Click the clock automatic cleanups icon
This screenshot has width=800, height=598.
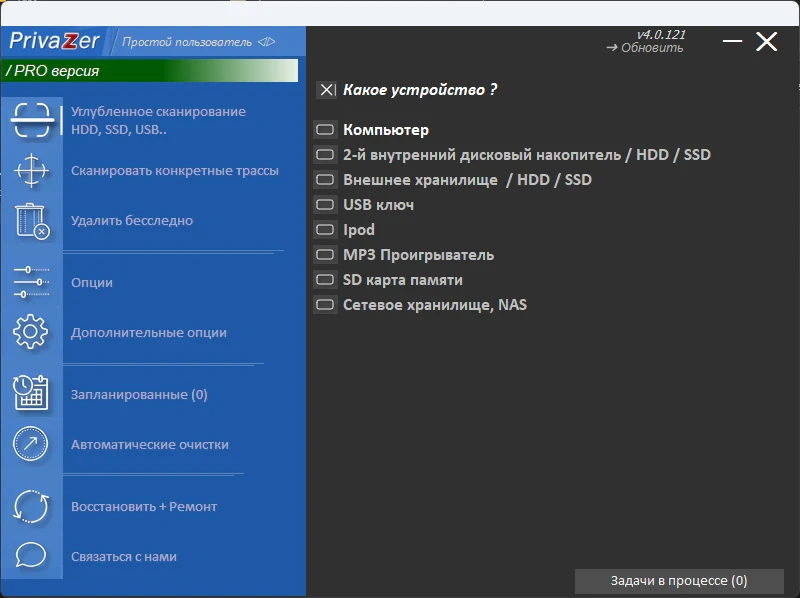31,443
